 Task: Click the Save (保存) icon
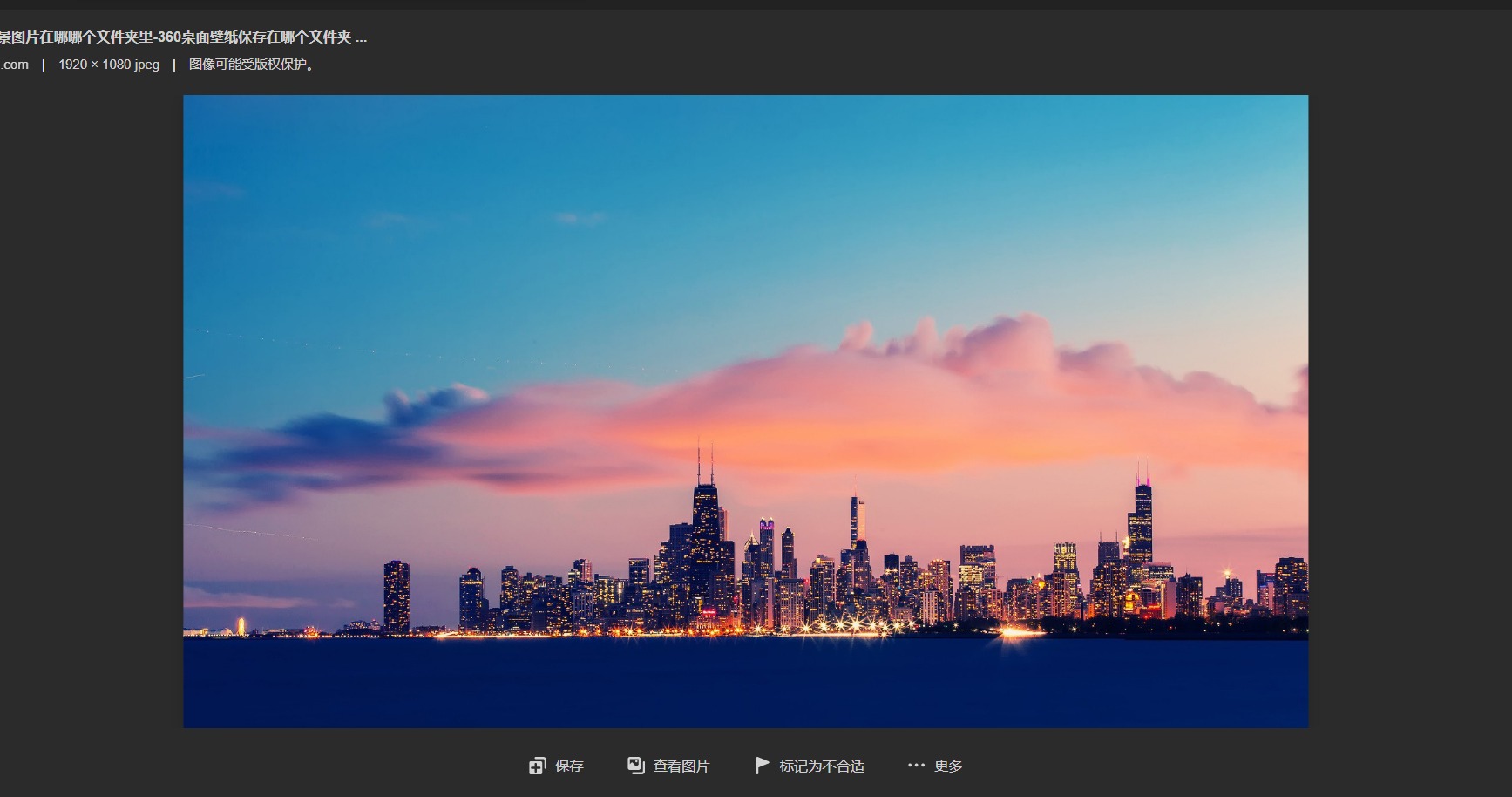[x=537, y=766]
